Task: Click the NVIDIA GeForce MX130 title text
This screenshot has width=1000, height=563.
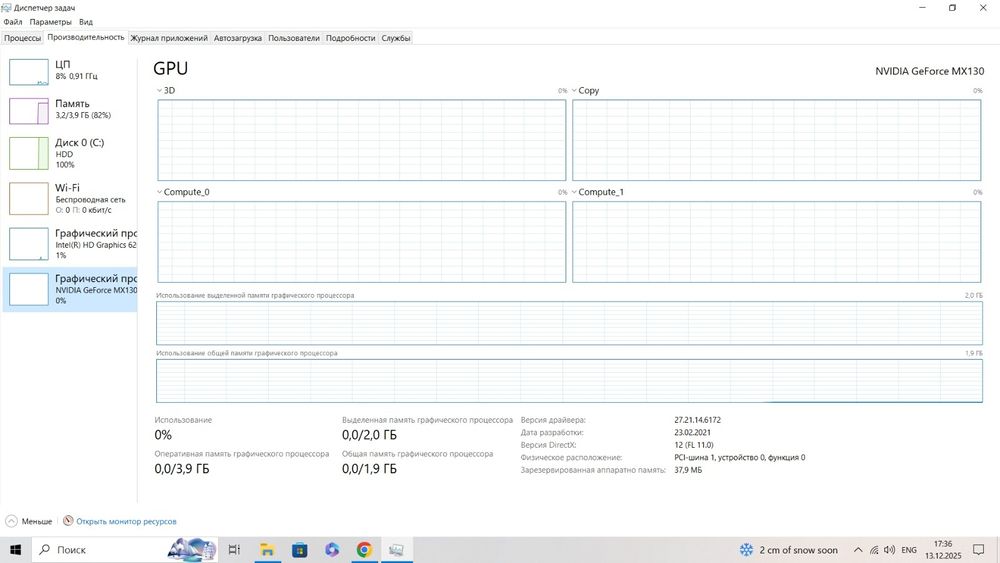Action: point(929,71)
